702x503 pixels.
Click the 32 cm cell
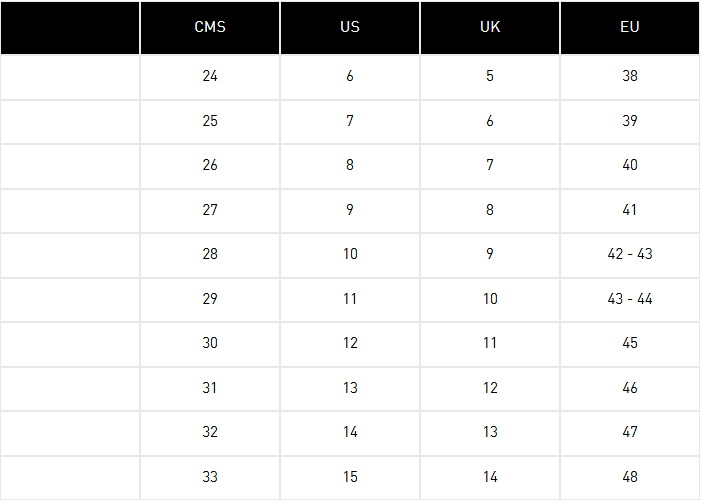click(210, 433)
